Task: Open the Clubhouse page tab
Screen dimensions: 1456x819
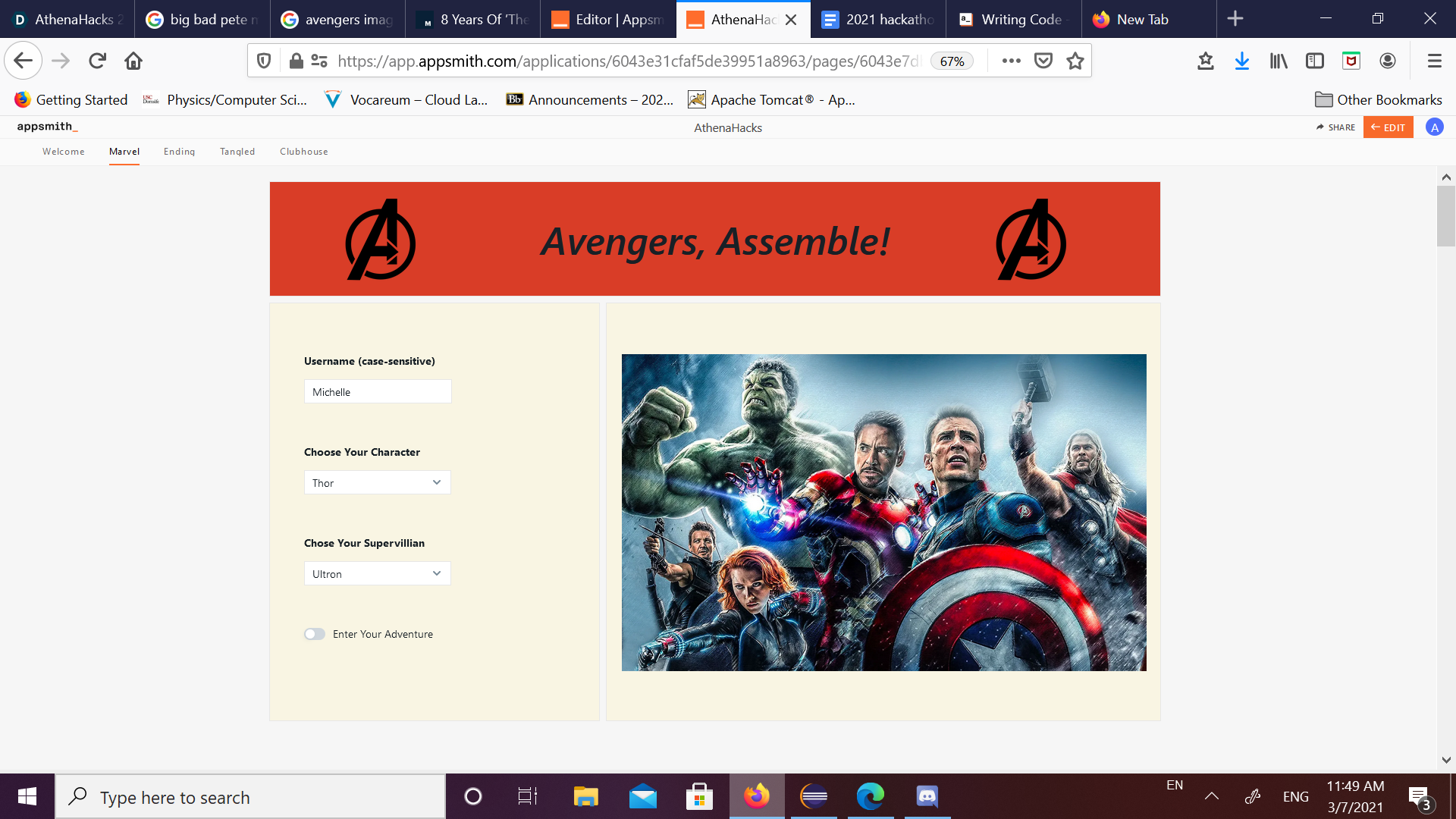Action: pyautogui.click(x=303, y=152)
